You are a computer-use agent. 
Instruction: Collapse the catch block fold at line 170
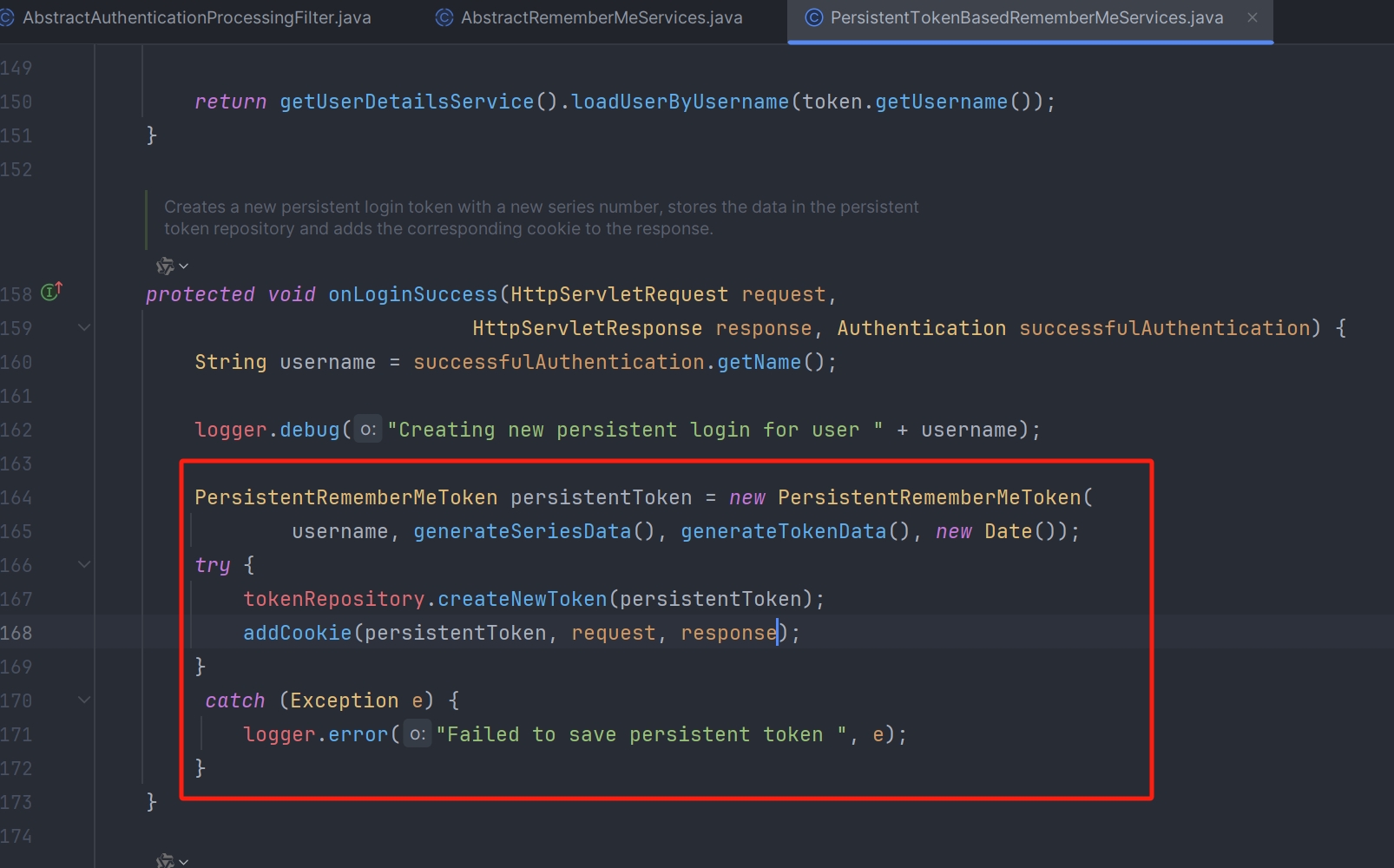[x=84, y=700]
